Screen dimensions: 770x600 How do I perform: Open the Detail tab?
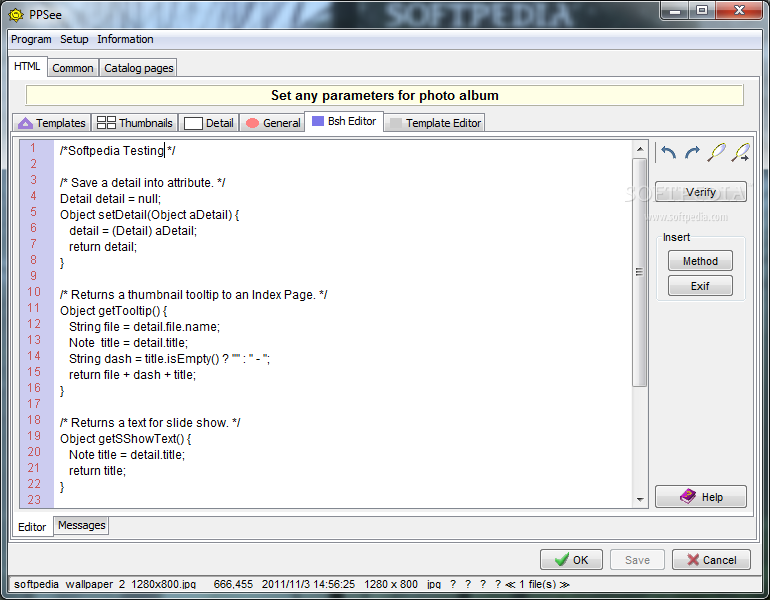tap(209, 123)
